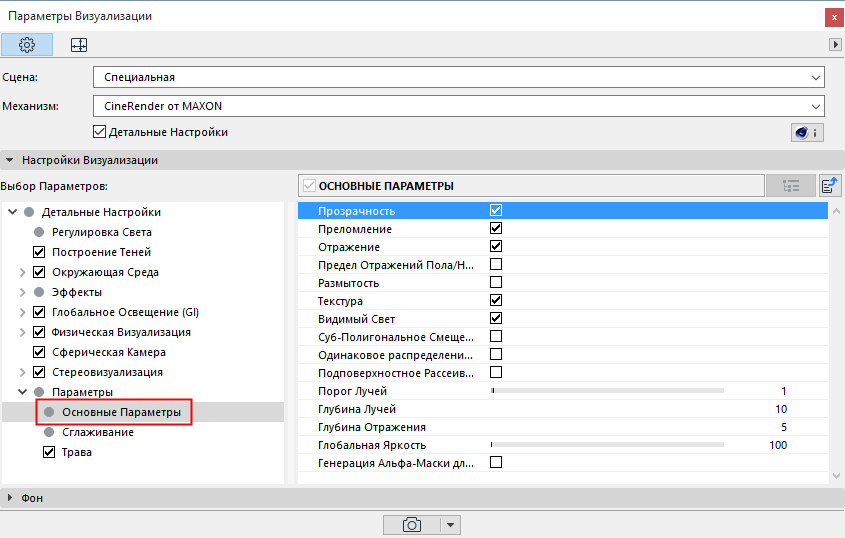Viewport: 845px width, 538px height.
Task: Enable the Размытость checkbox
Action: [496, 282]
